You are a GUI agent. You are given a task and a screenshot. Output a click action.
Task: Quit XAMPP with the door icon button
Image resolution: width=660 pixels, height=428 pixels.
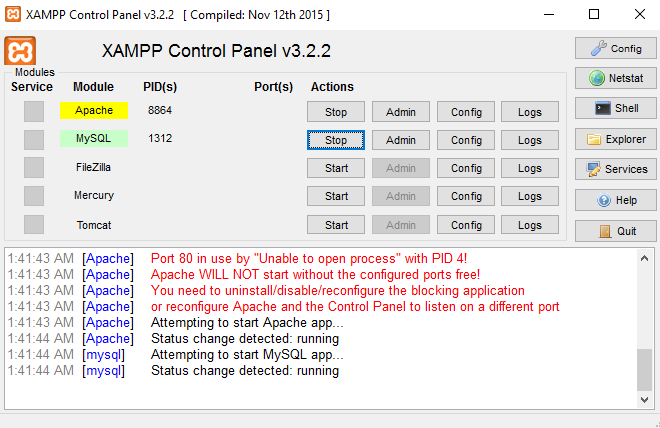click(615, 231)
